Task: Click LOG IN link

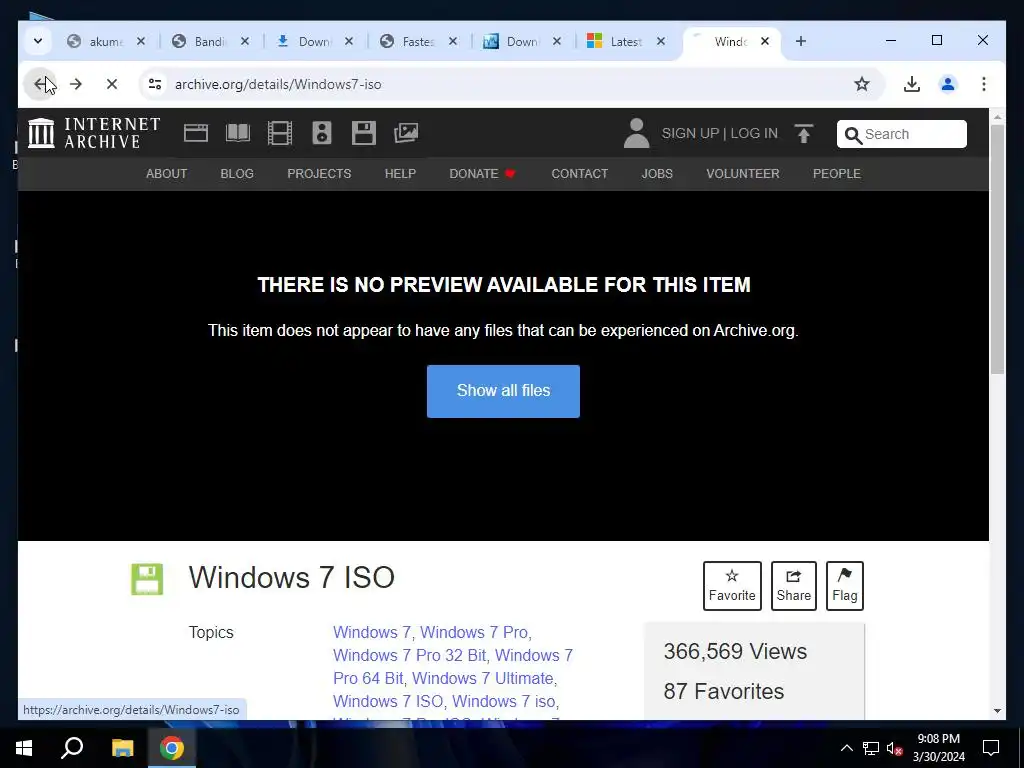Action: tap(754, 133)
